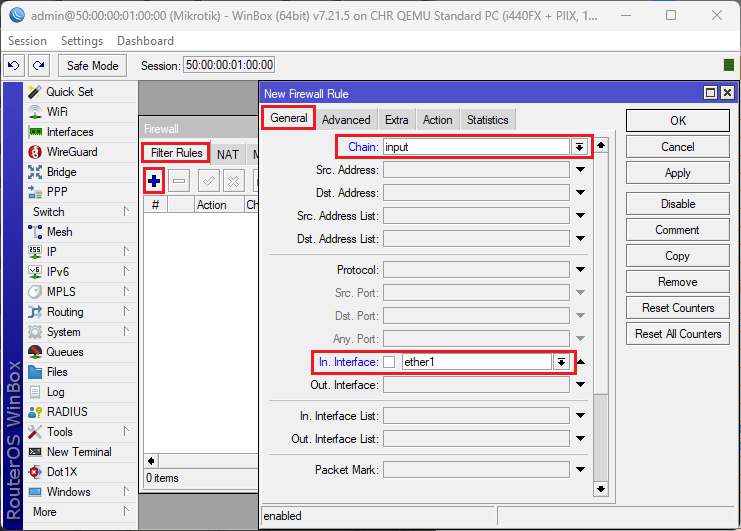Screen dimensions: 741x531
Task: Open the Tools submenu
Action: (80, 432)
